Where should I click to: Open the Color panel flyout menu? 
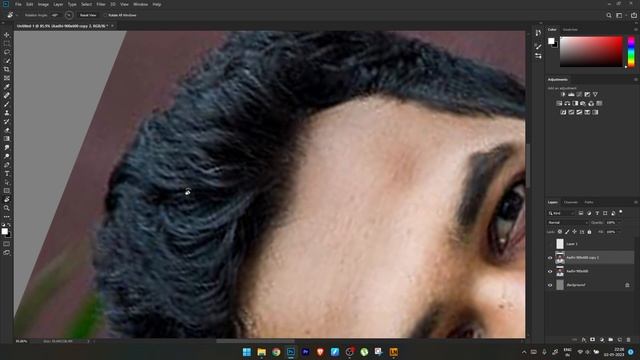(x=635, y=30)
